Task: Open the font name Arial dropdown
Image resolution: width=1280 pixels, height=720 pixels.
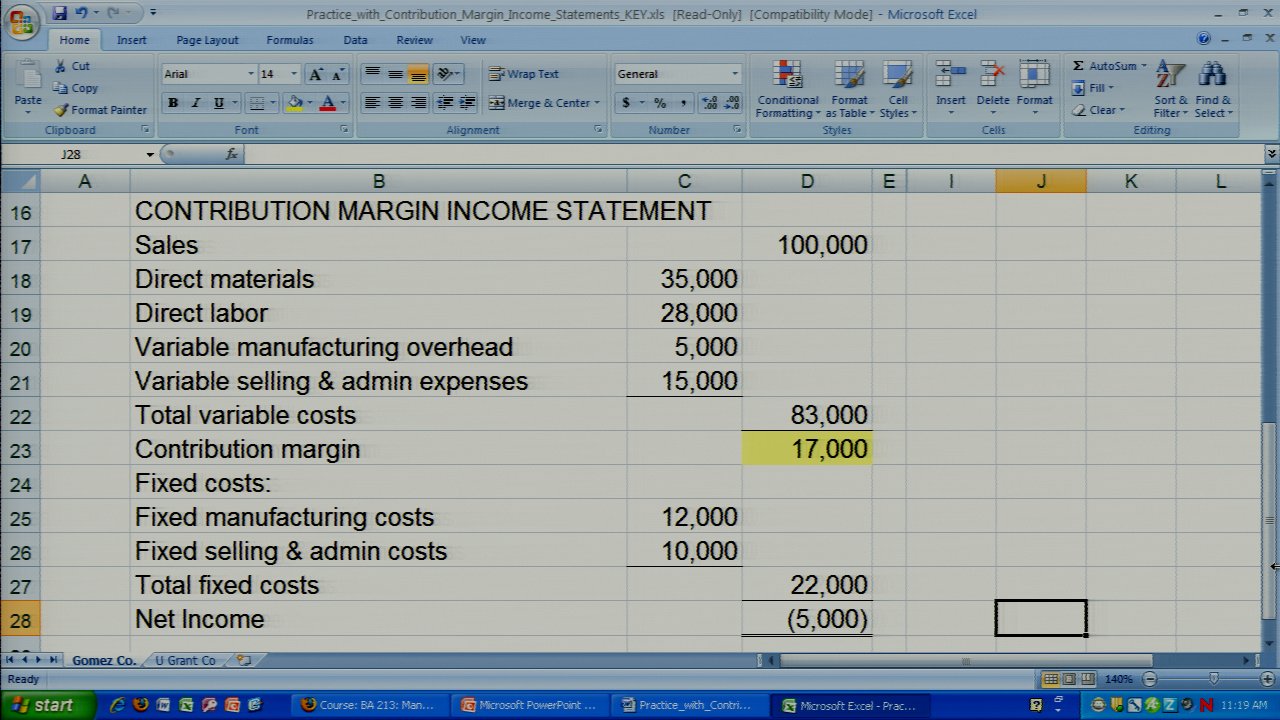Action: click(x=251, y=74)
